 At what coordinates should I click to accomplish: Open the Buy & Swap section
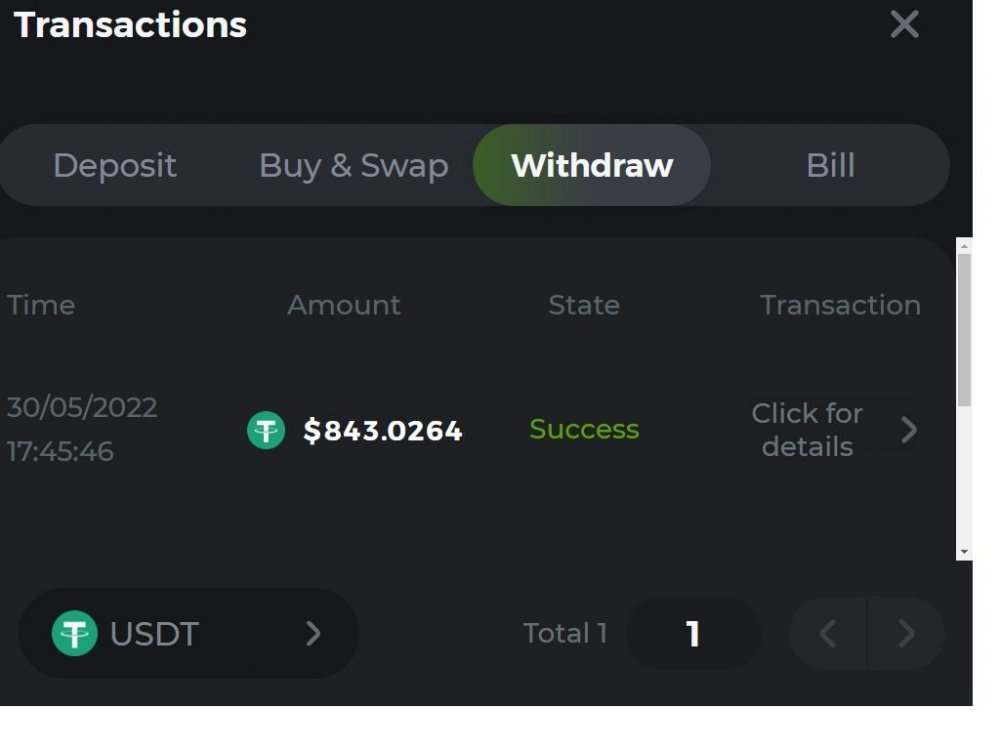pos(353,165)
